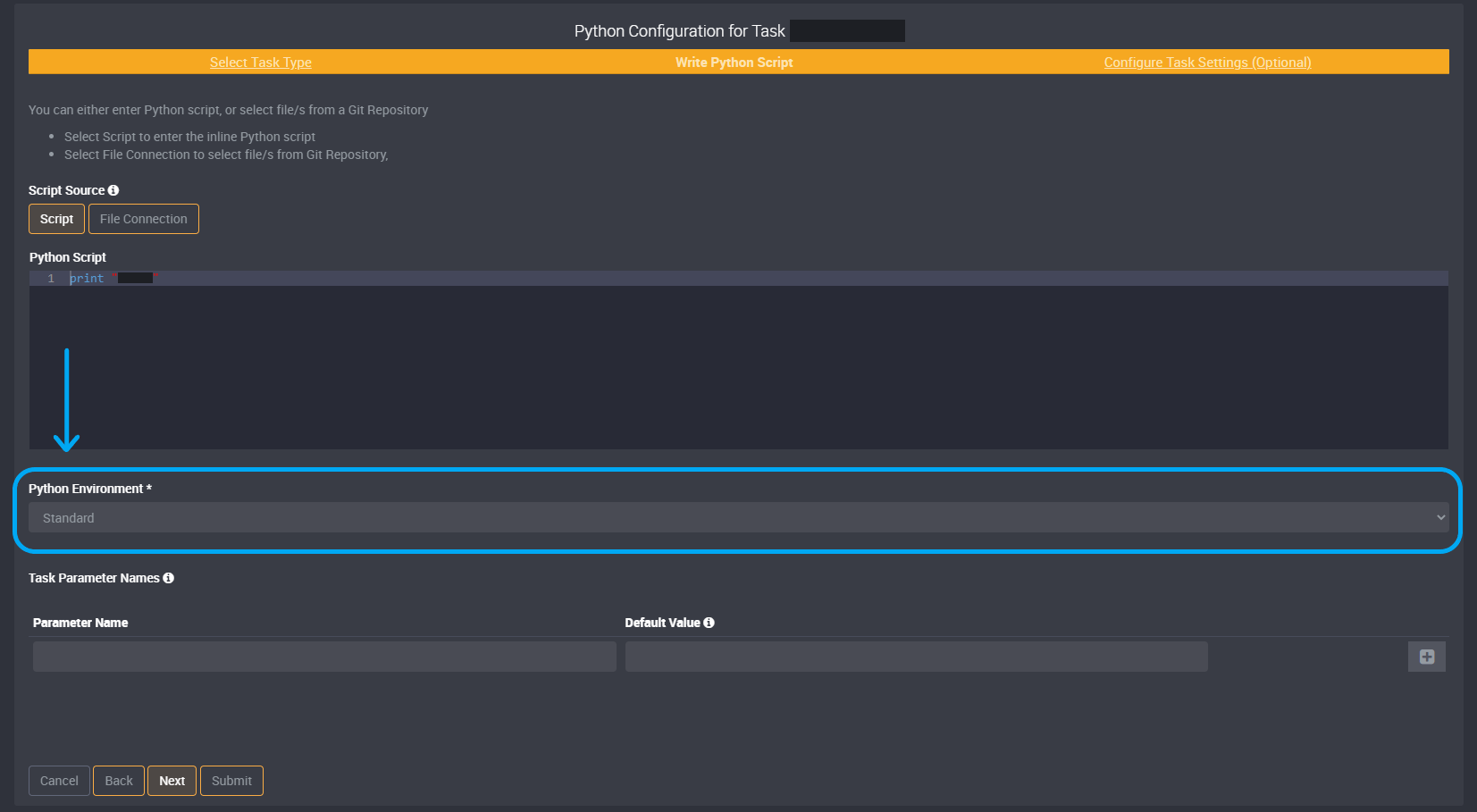Go to Select Task Type step
Viewport: 1477px width, 812px height.
pos(261,63)
